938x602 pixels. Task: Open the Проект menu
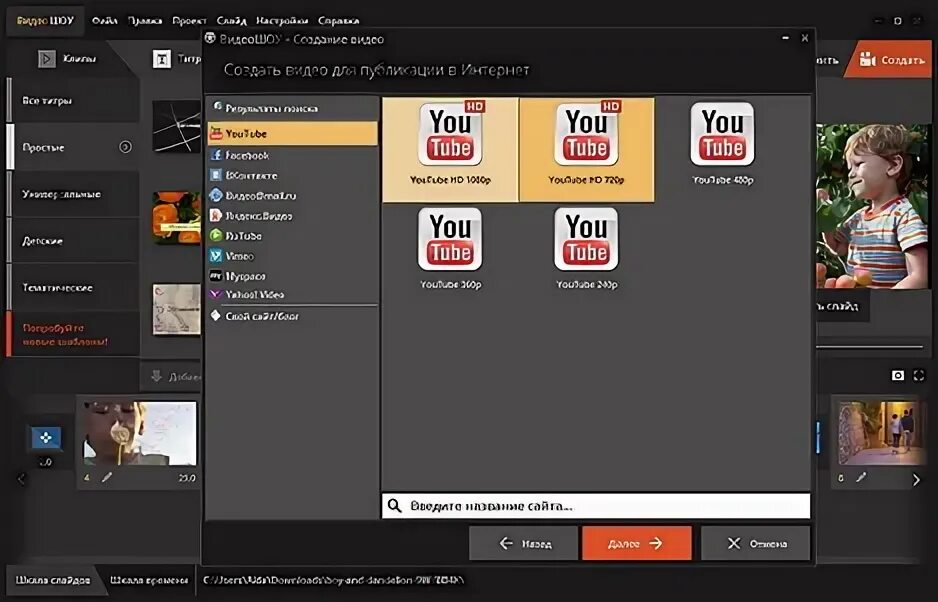(189, 20)
